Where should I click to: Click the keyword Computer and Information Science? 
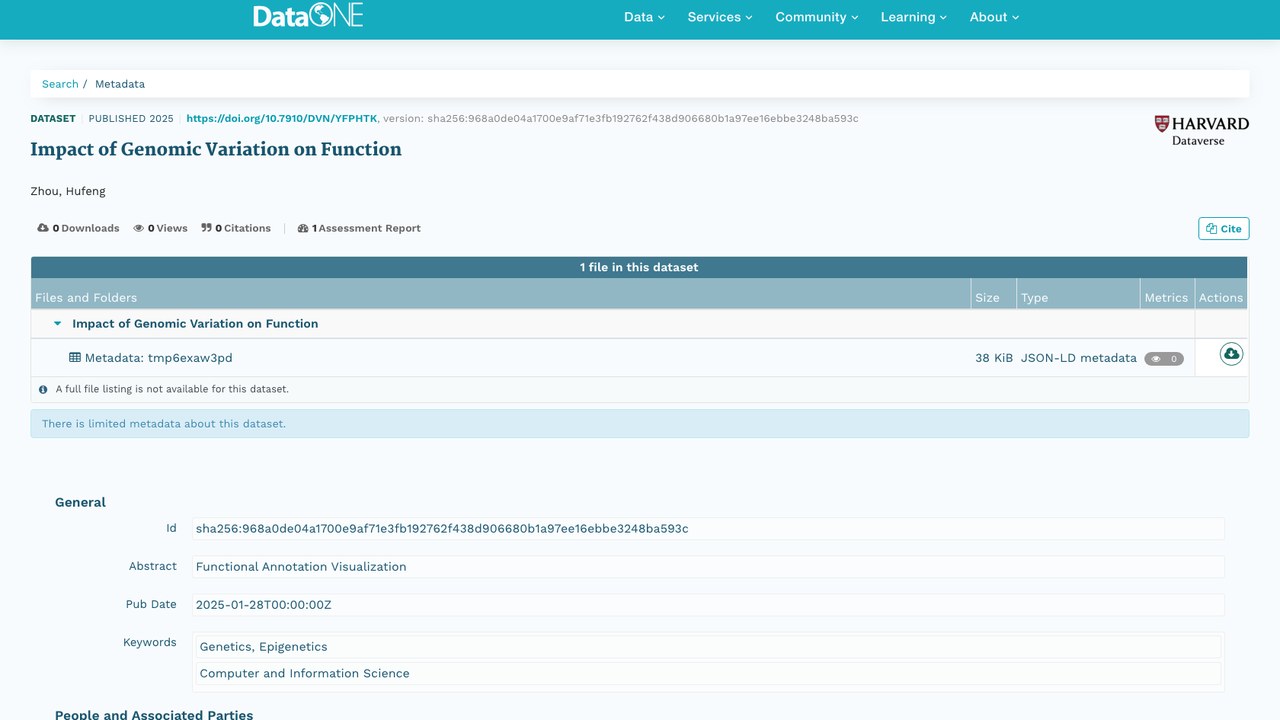click(x=304, y=673)
